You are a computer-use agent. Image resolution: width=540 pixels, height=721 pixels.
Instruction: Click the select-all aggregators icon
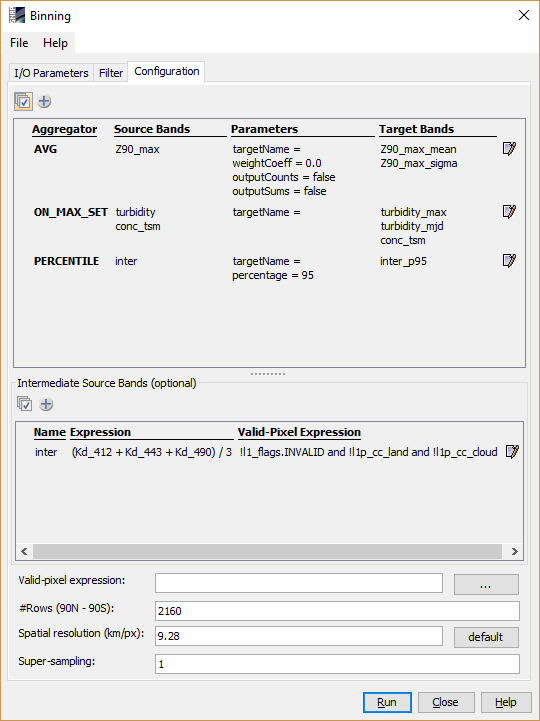(x=23, y=101)
